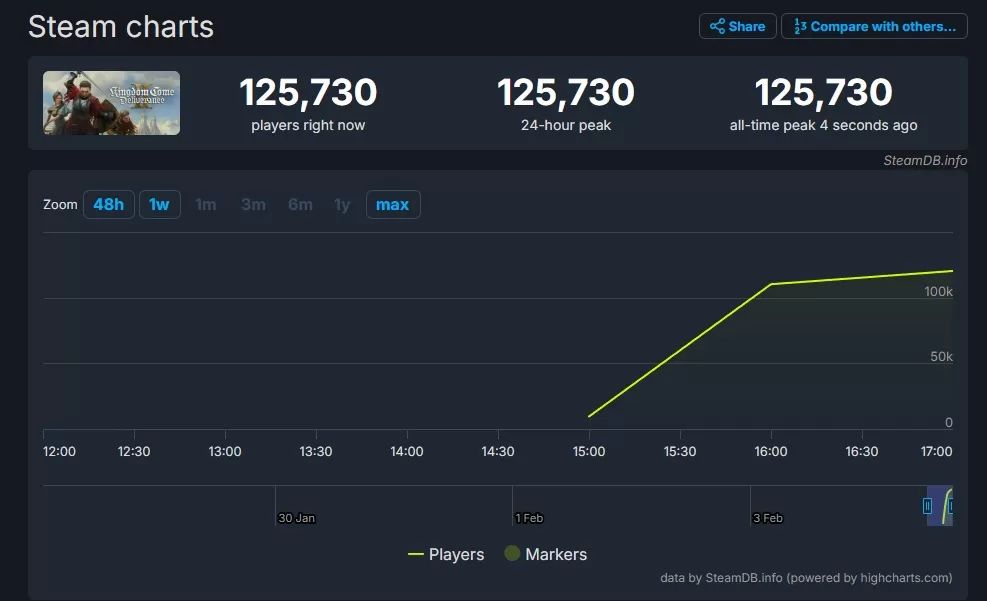Open Compare with others dialog
This screenshot has height=601, width=987.
pyautogui.click(x=874, y=26)
